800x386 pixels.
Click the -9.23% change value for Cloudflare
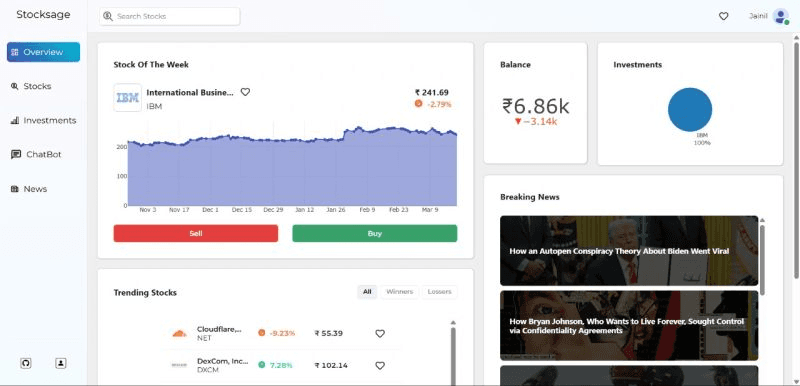pyautogui.click(x=282, y=333)
